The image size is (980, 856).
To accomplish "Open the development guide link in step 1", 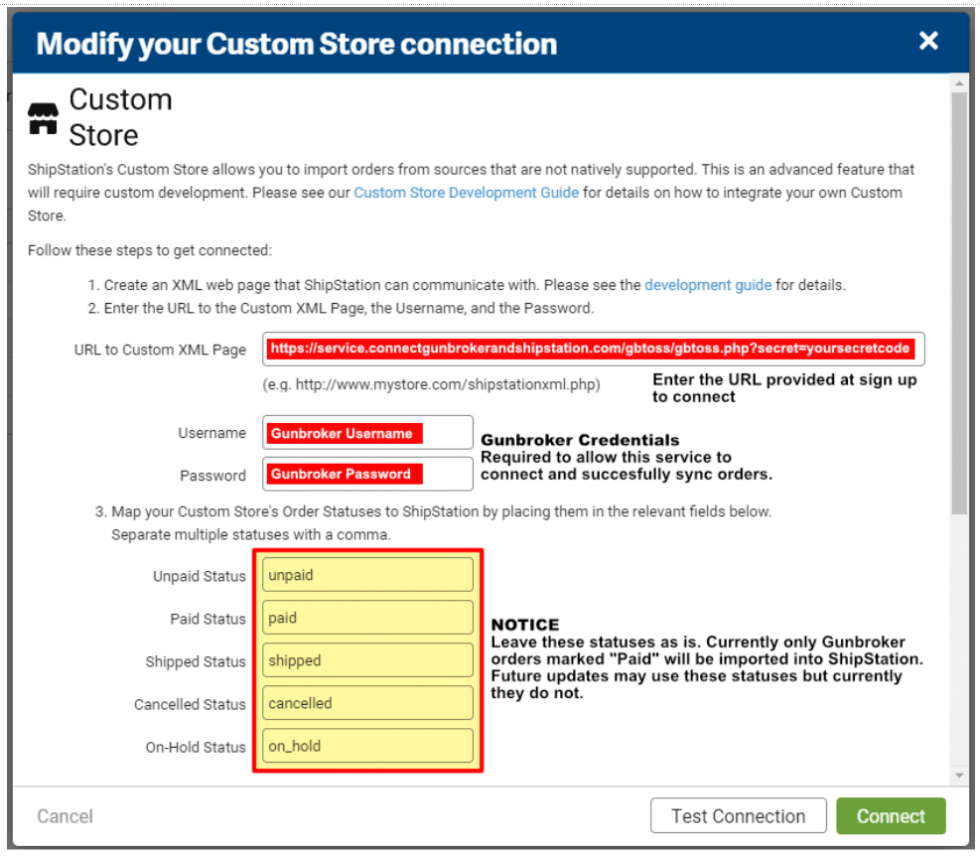I will click(x=707, y=285).
